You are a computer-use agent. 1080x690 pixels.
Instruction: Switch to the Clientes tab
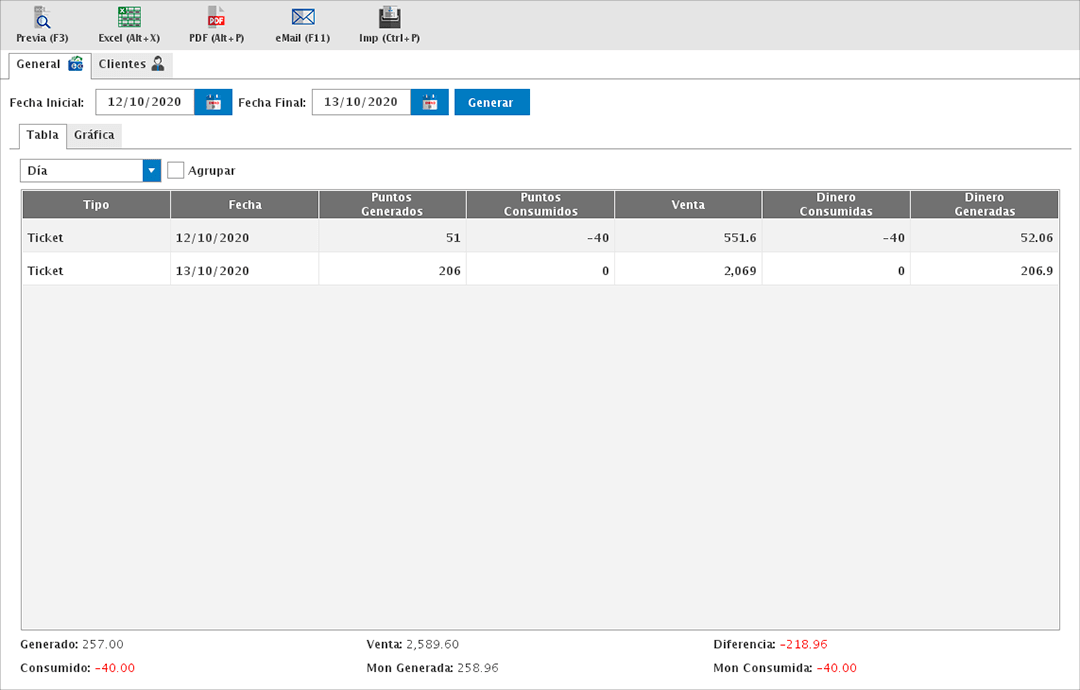click(131, 65)
